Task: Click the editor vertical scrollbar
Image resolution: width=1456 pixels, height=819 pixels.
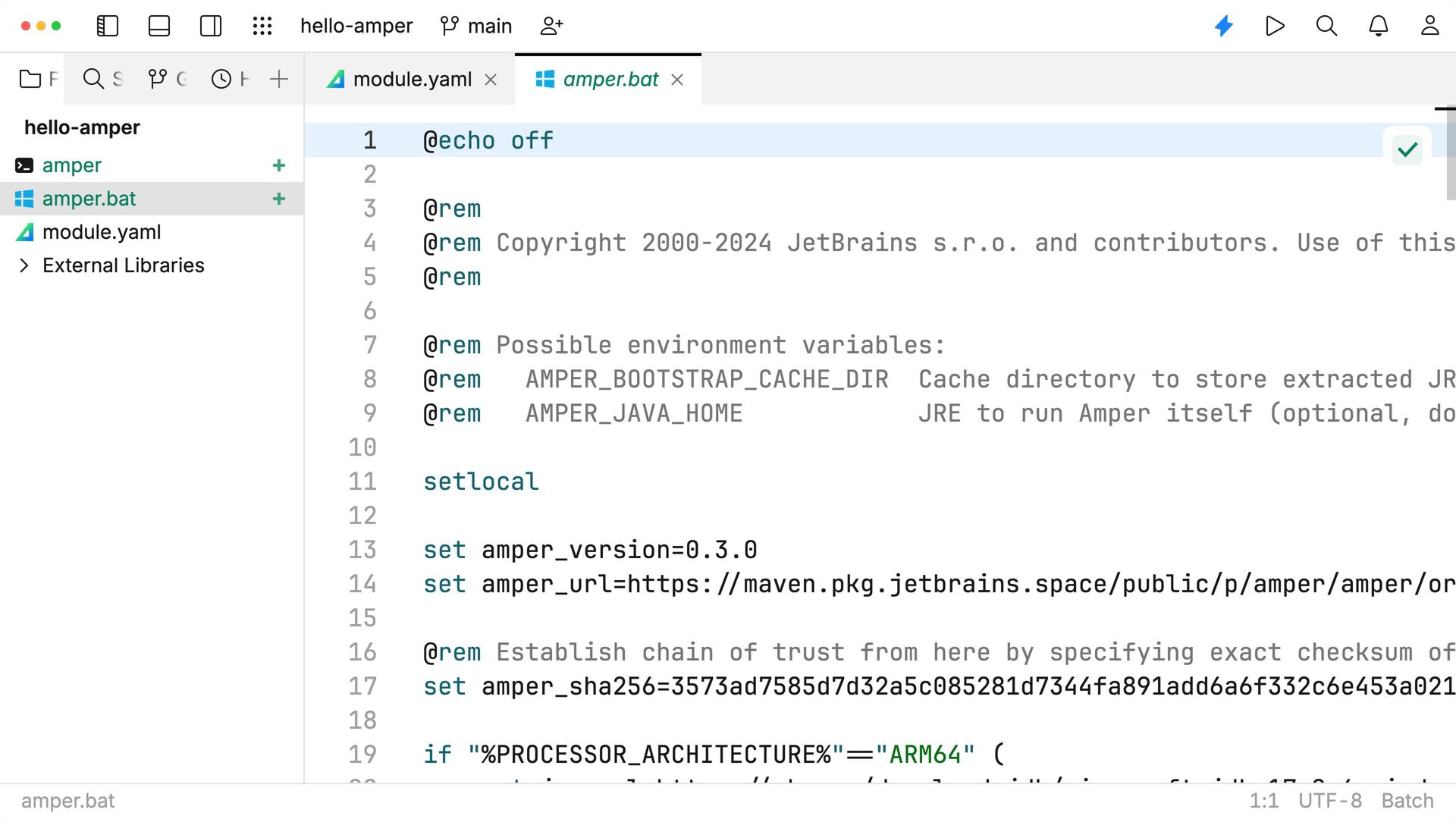Action: (1450, 155)
